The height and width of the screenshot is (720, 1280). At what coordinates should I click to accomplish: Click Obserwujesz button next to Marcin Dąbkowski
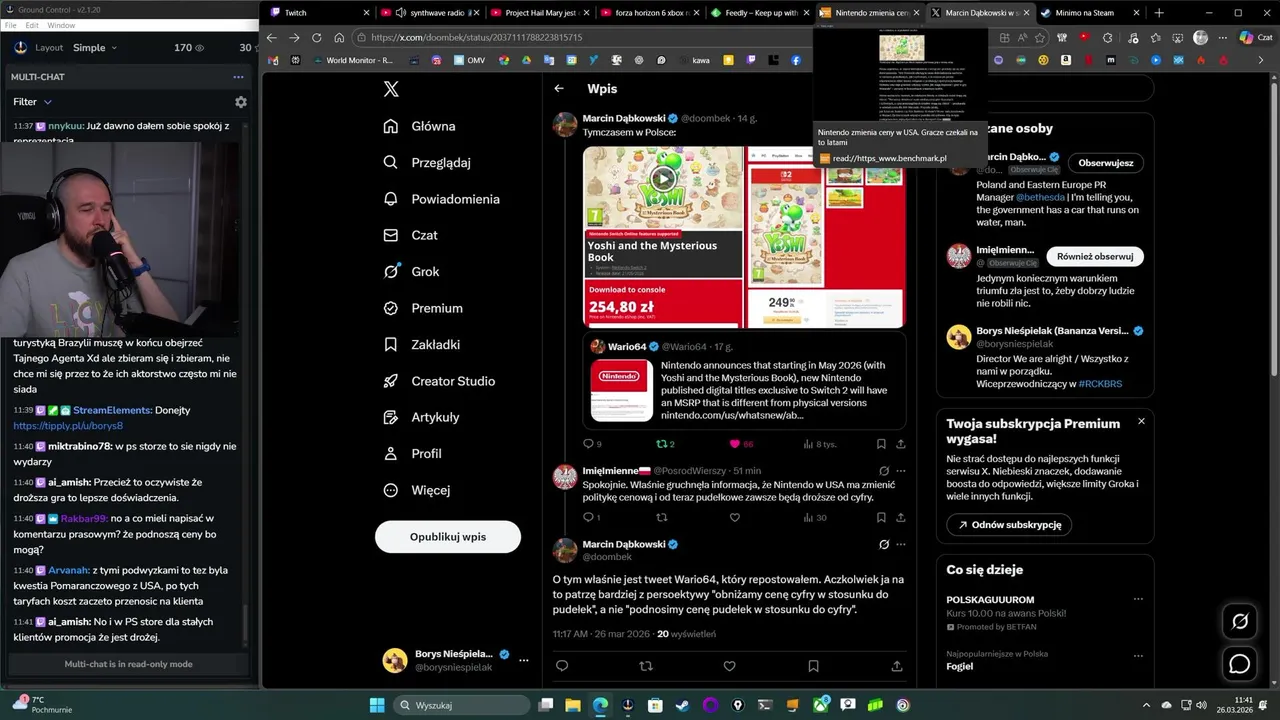tap(1106, 163)
